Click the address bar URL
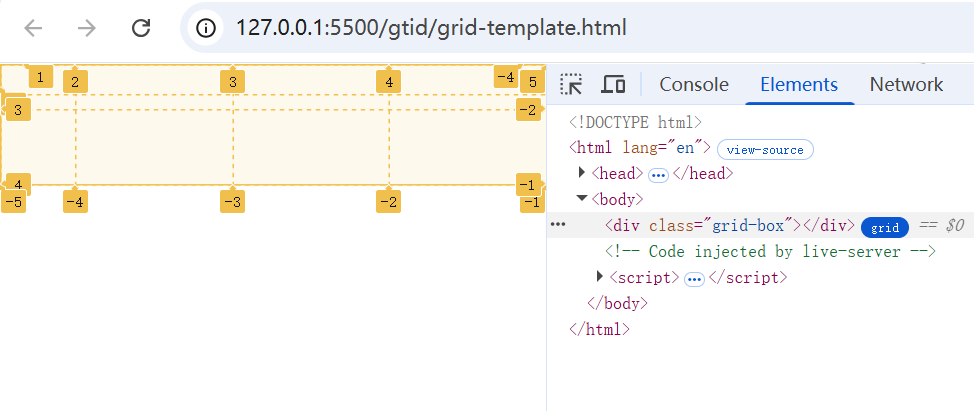The height and width of the screenshot is (411, 974). [431, 28]
